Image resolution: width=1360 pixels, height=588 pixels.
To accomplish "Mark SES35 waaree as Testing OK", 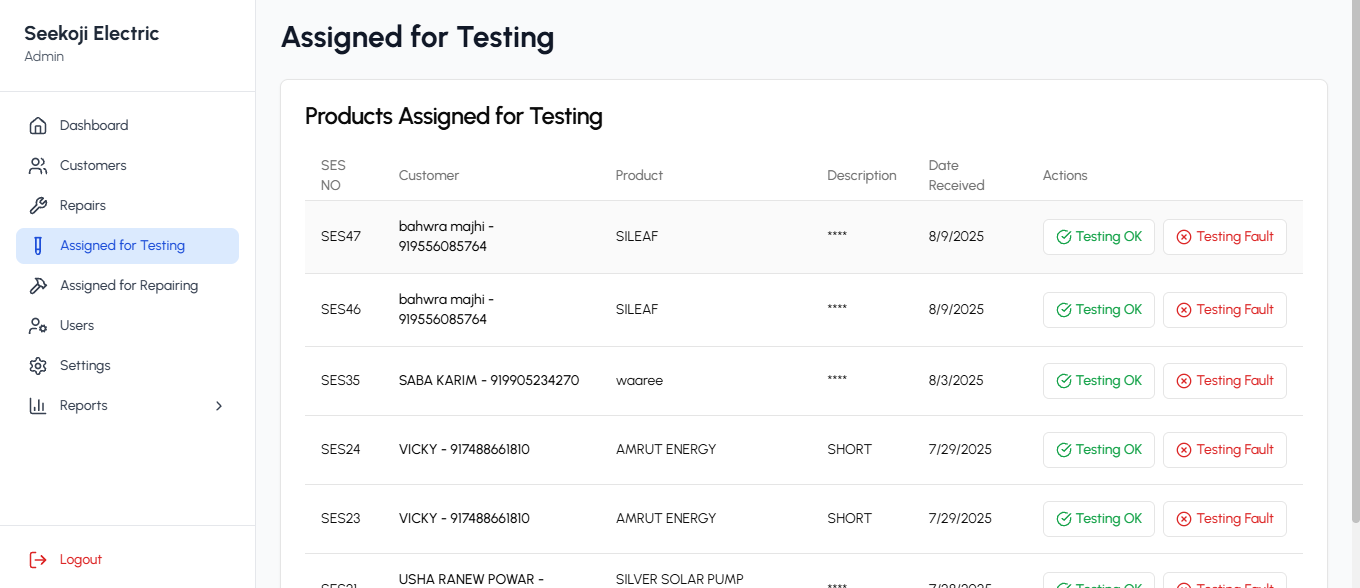I will 1099,381.
